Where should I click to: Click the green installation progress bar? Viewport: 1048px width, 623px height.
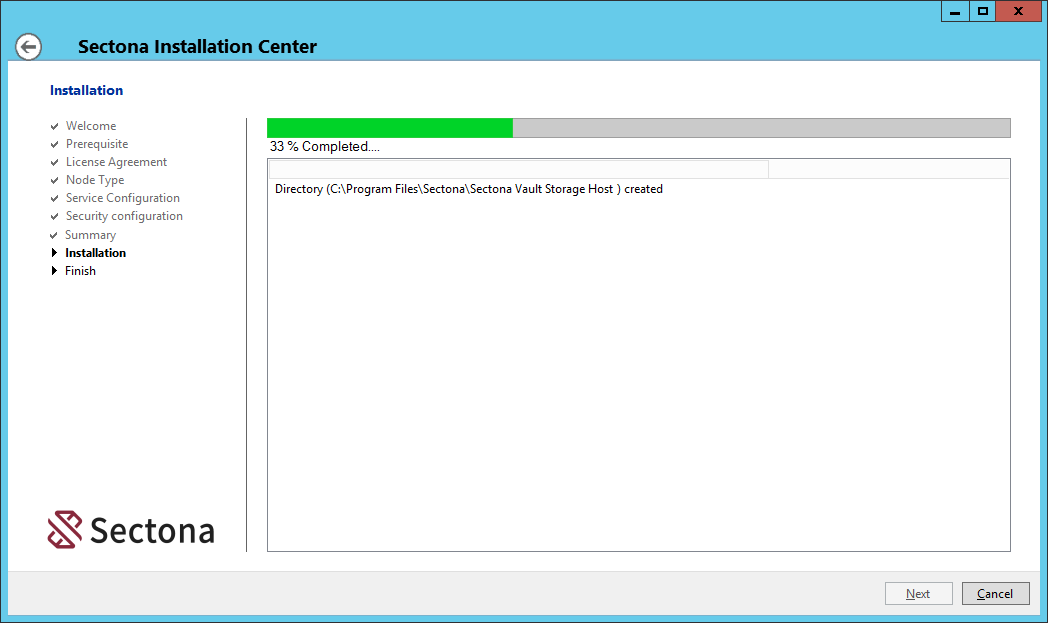click(x=389, y=127)
